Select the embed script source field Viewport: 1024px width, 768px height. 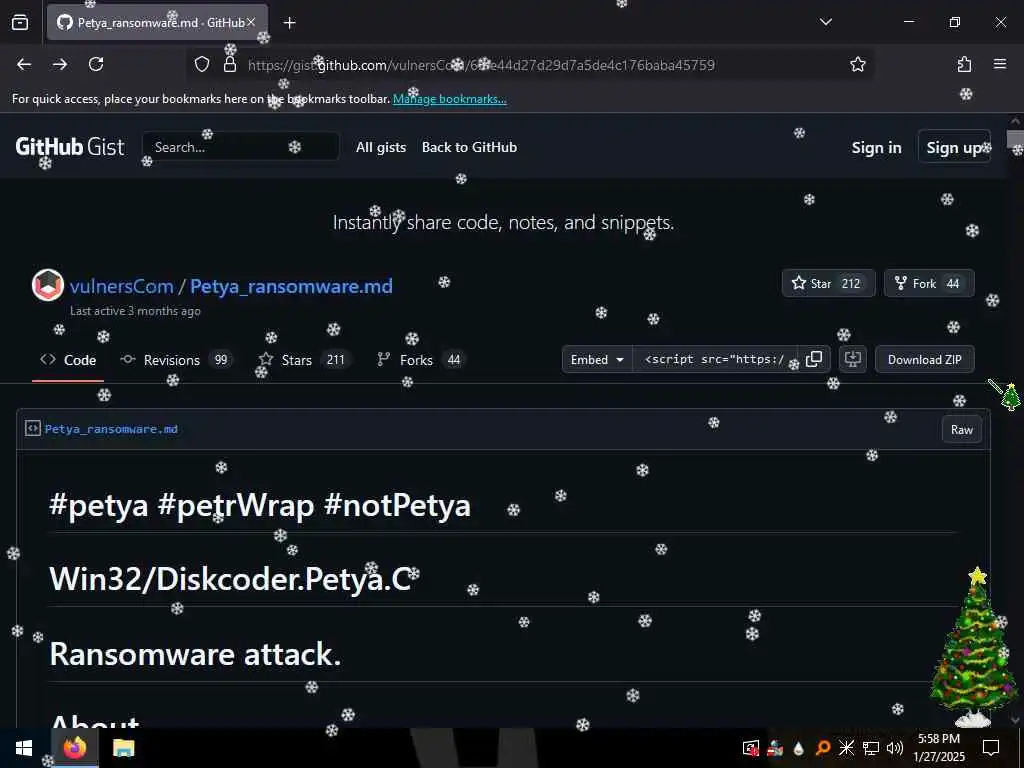tap(714, 359)
